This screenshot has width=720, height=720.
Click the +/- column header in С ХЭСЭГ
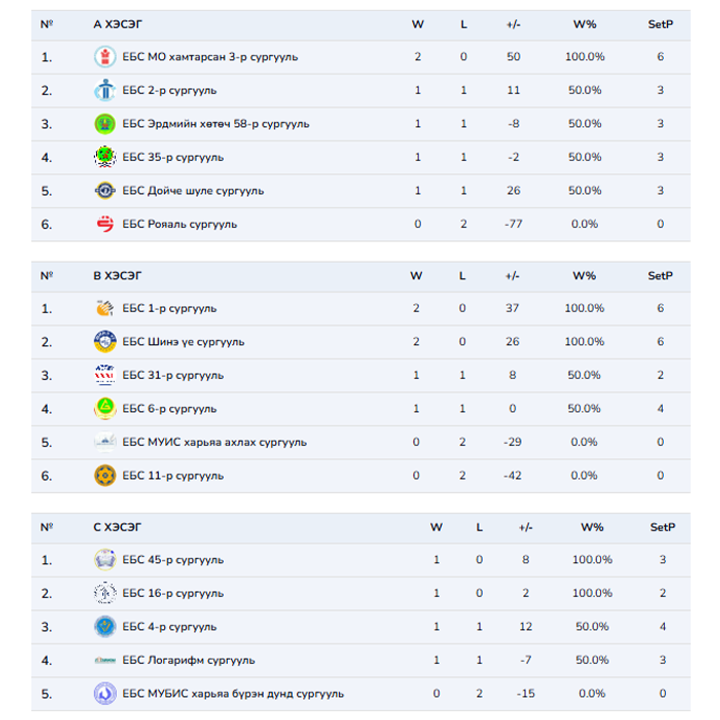click(x=526, y=527)
